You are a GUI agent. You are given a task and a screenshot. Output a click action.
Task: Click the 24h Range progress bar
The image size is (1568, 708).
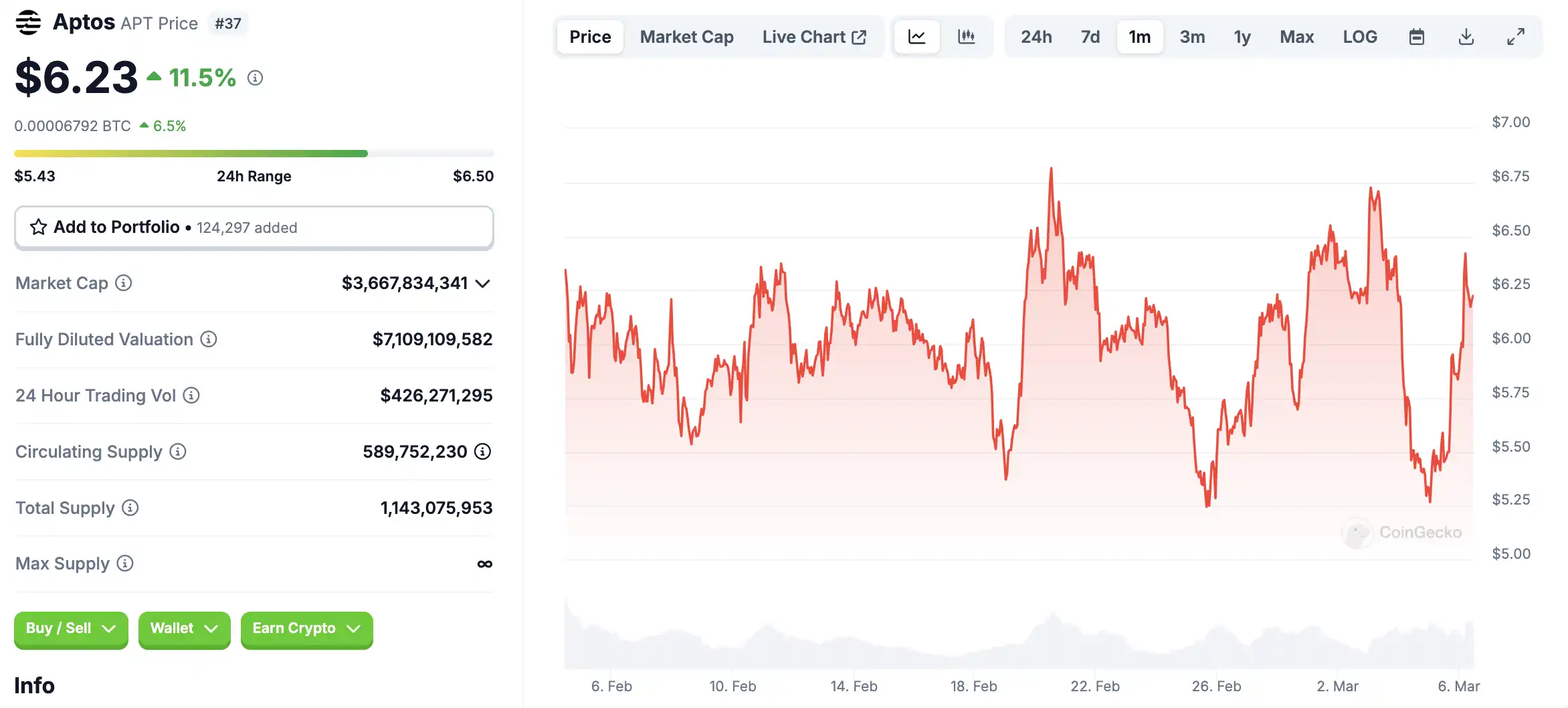coord(254,154)
